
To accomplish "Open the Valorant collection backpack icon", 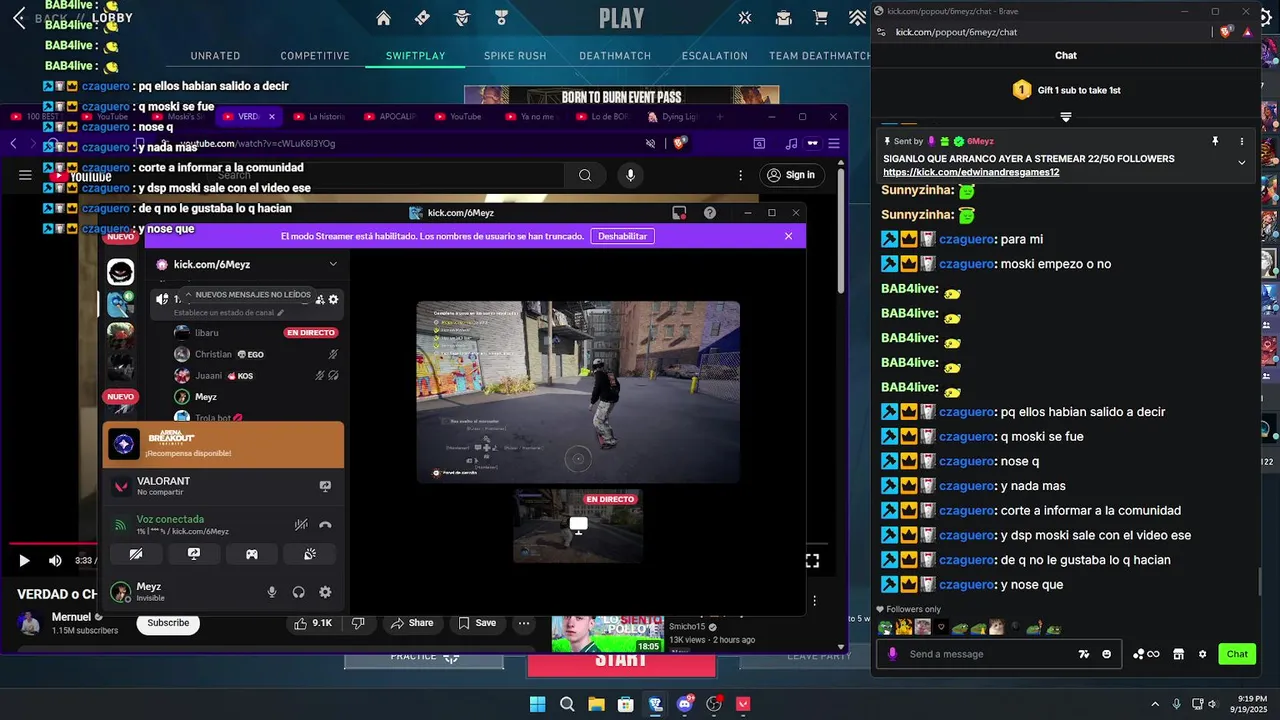I will point(784,18).
